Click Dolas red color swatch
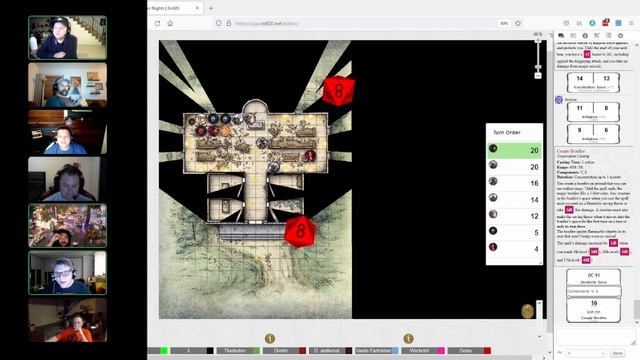Viewport: 640px width, 360px height. [487, 351]
